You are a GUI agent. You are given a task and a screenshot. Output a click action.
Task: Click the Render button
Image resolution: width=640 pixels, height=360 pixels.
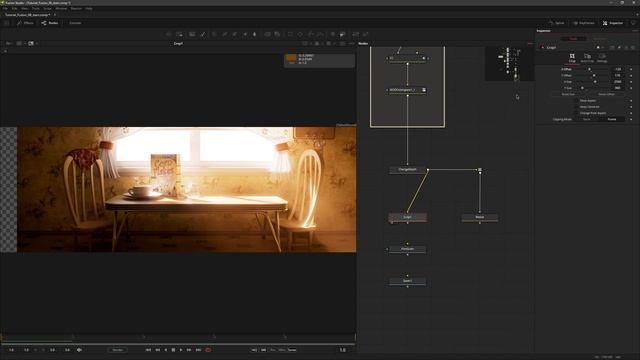point(118,350)
